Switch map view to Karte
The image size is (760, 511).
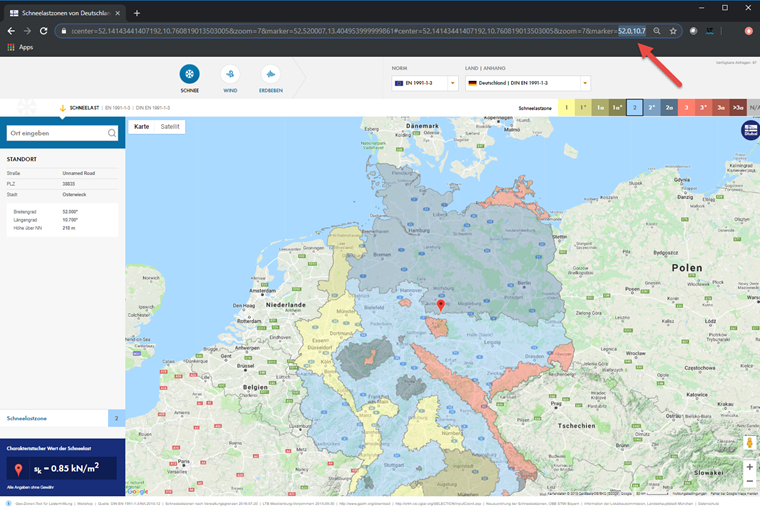pyautogui.click(x=142, y=127)
